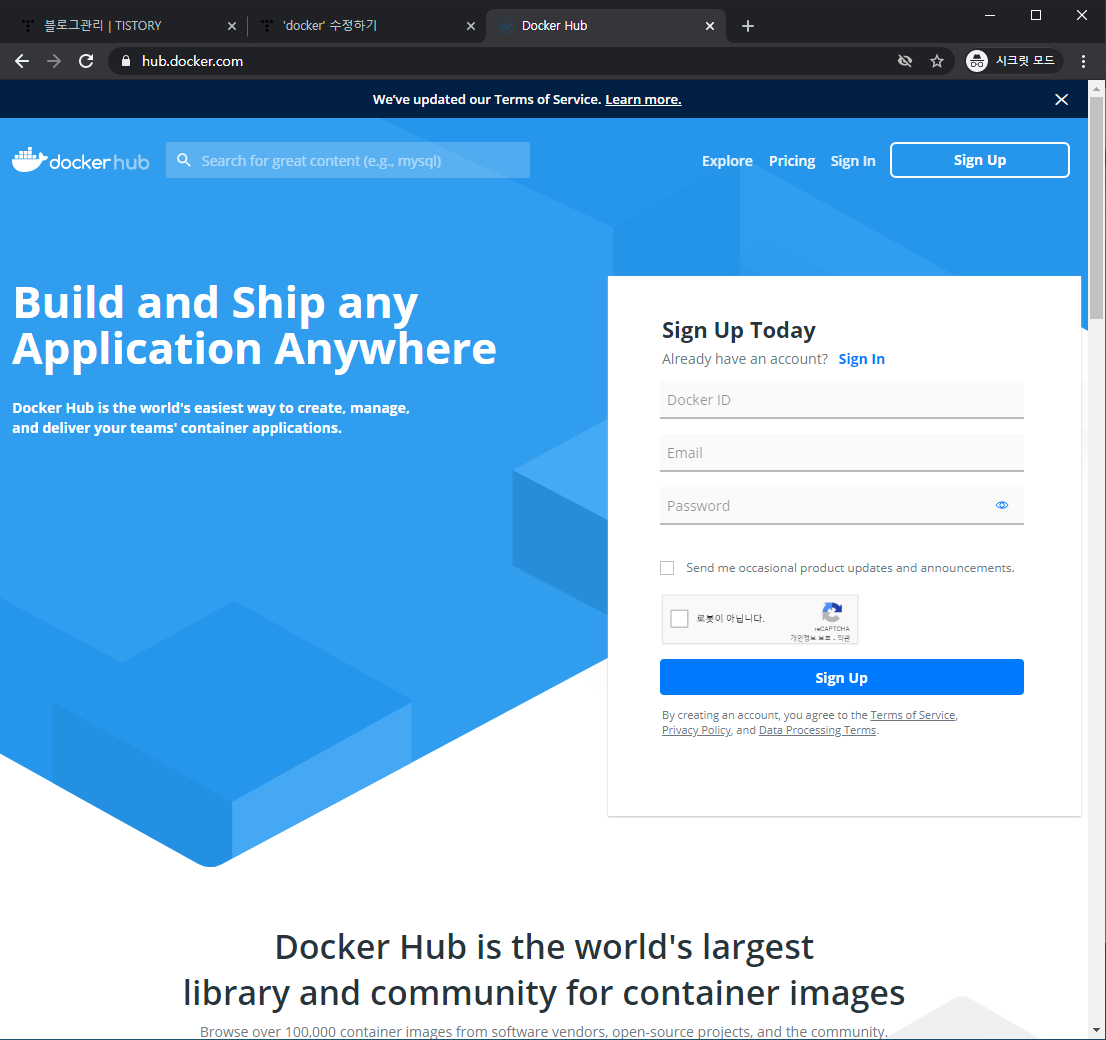Click the docker hub logo

(x=80, y=161)
